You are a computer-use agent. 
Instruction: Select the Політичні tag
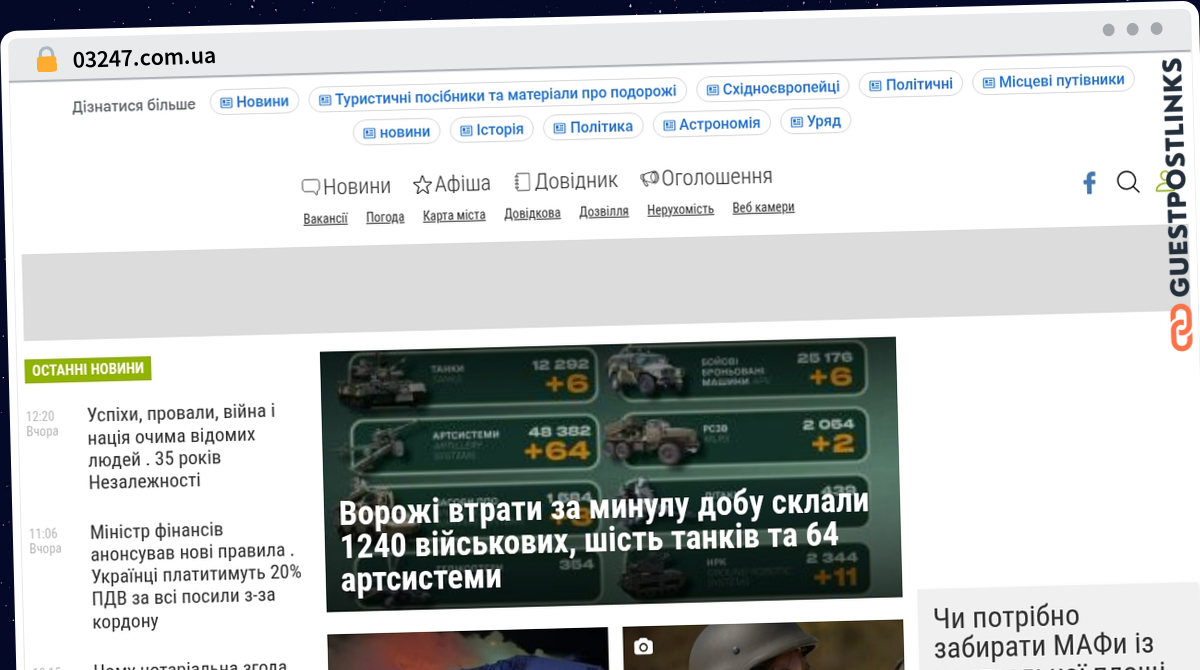(x=910, y=85)
